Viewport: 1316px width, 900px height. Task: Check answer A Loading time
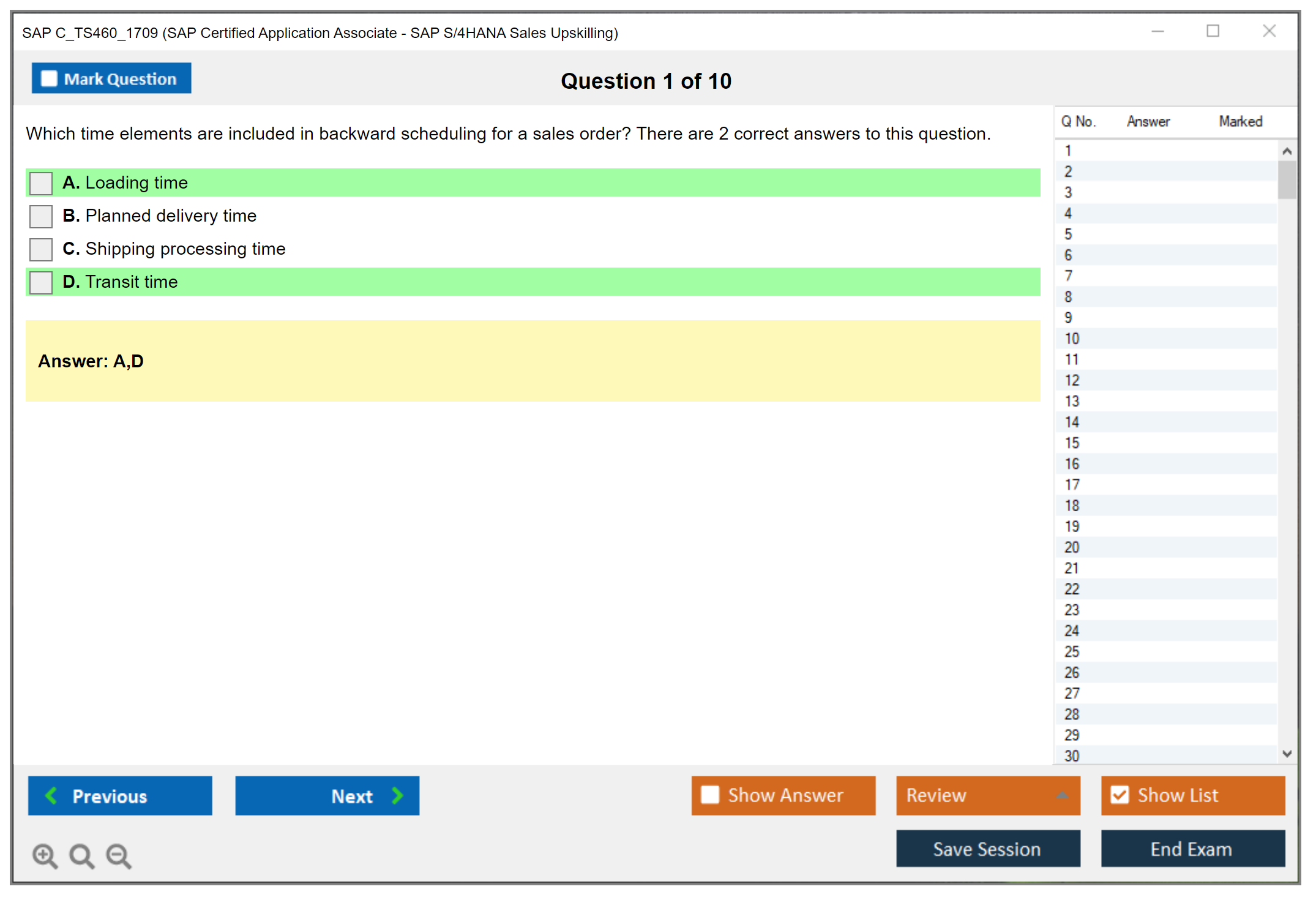41,183
